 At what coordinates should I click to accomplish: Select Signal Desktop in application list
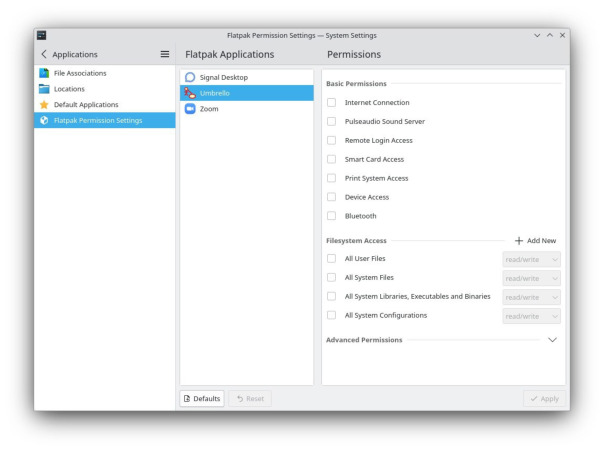pos(247,77)
